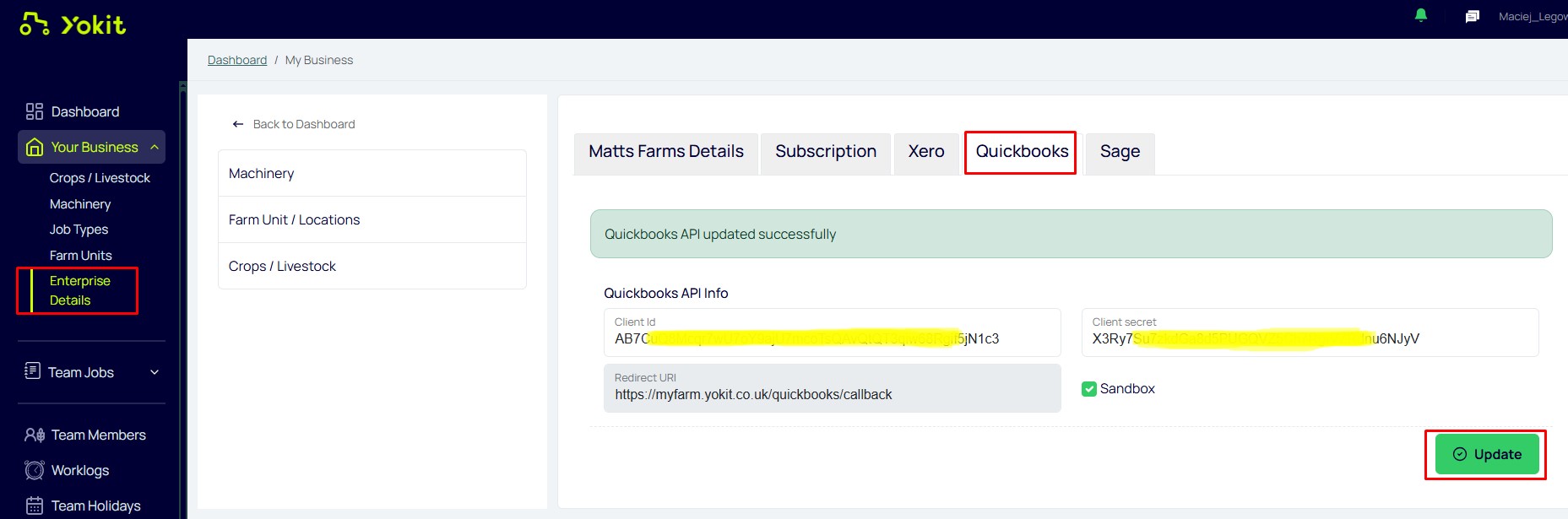
Task: Open the Machinery card in the panel list
Action: pyautogui.click(x=372, y=173)
